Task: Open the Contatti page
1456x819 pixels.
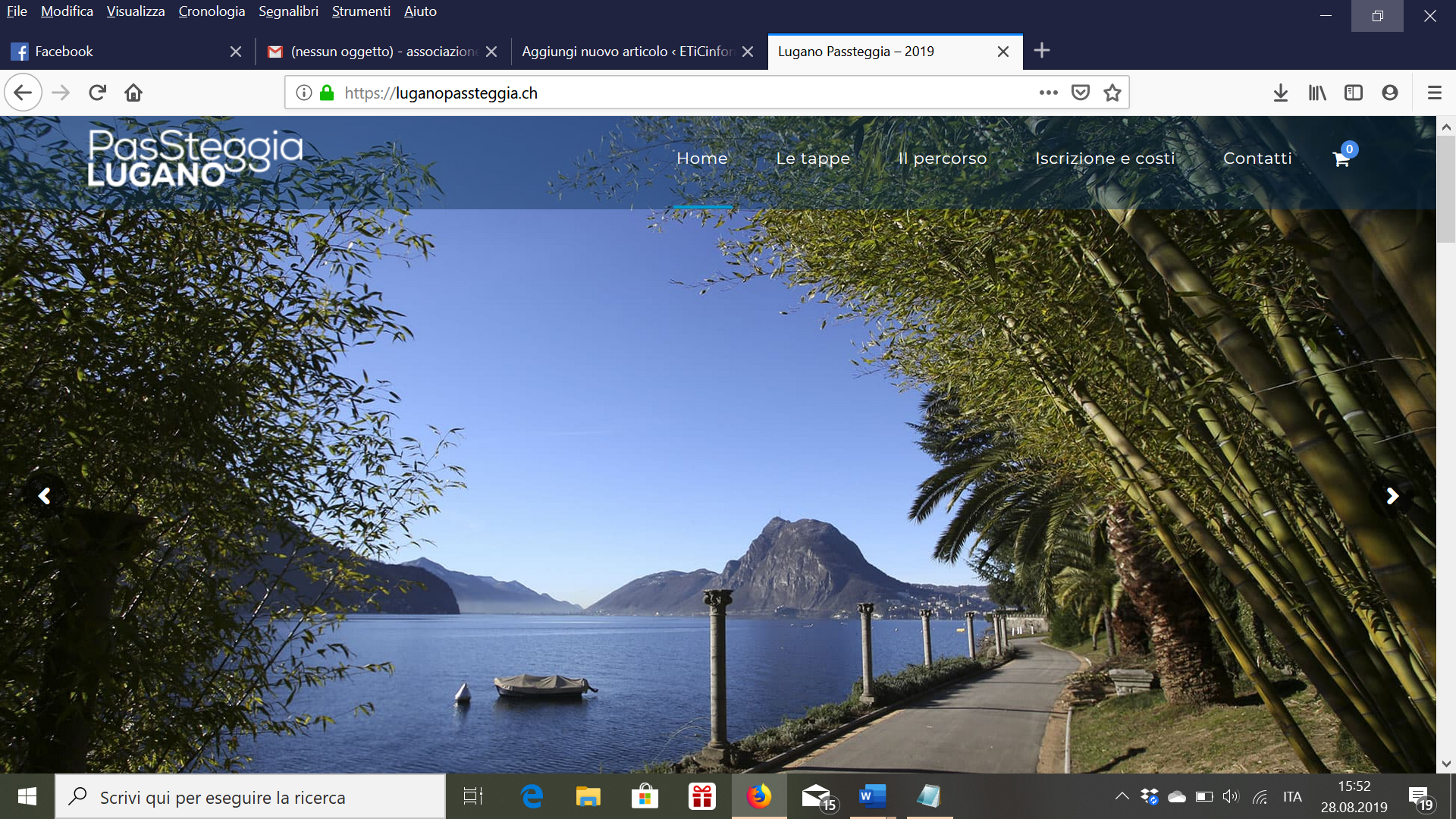Action: [x=1257, y=158]
